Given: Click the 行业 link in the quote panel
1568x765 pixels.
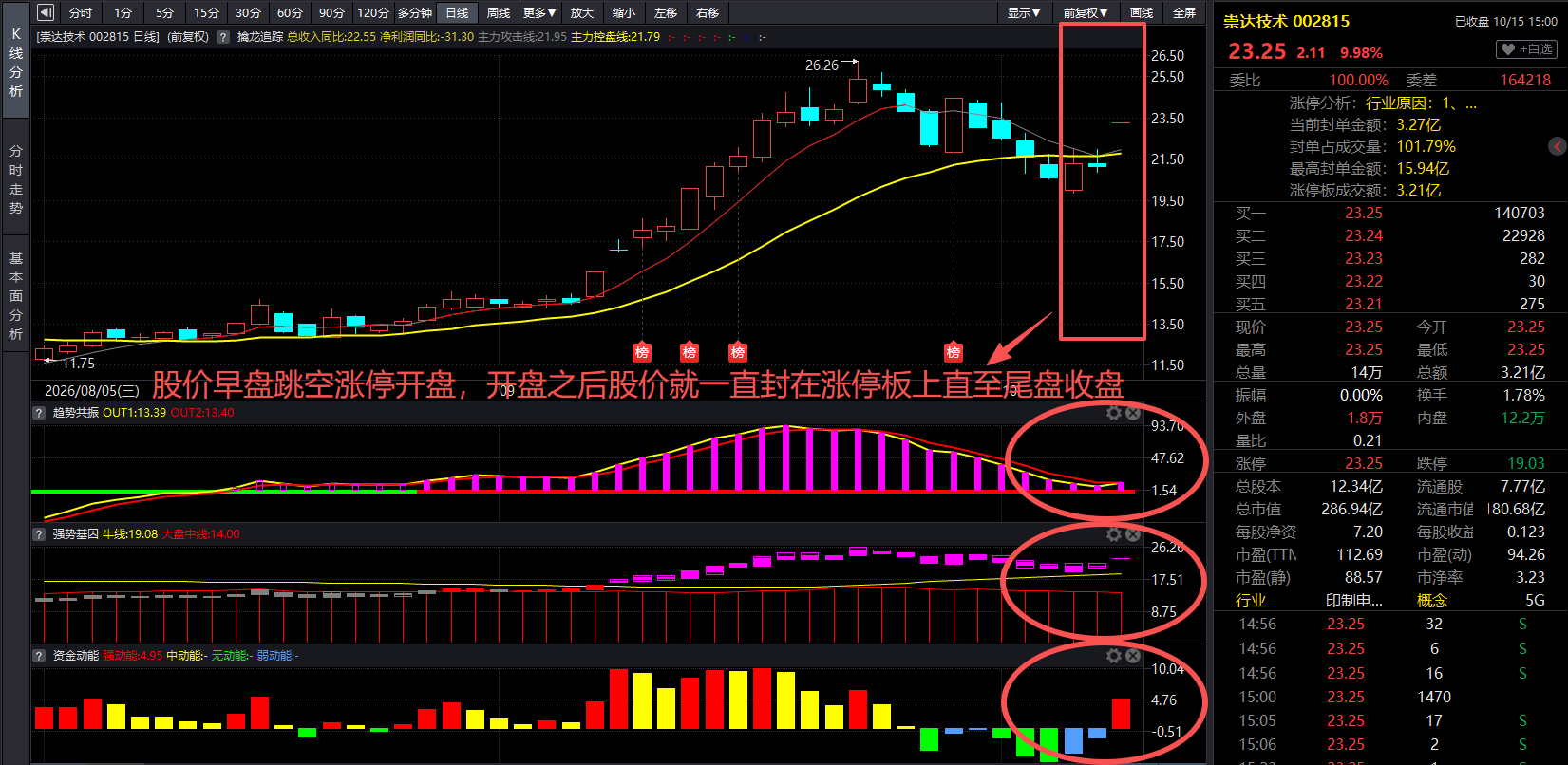Looking at the screenshot, I should (1251, 600).
